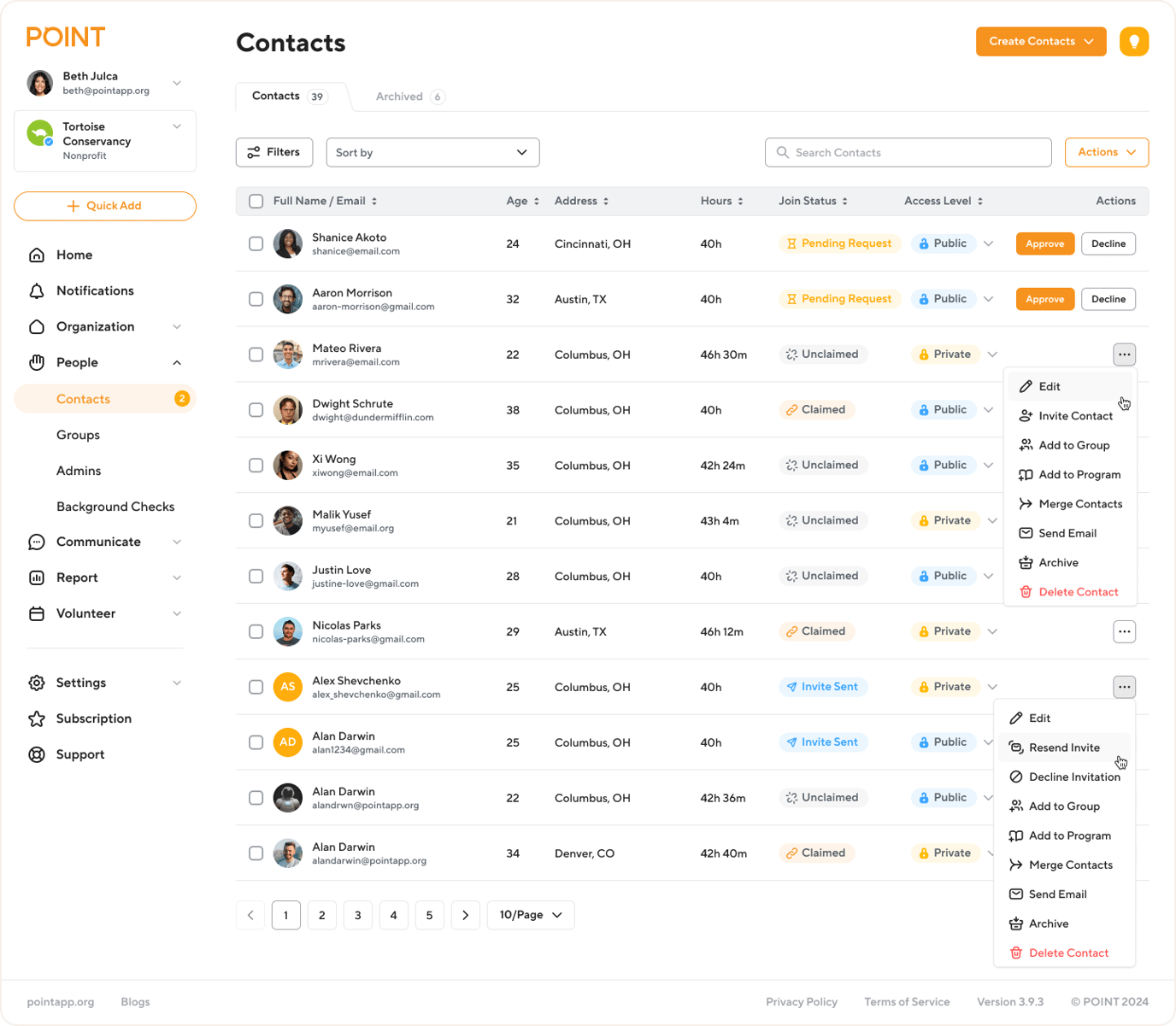Check Shanice Akoto's row checkbox
The width and height of the screenshot is (1176, 1026).
(256, 243)
